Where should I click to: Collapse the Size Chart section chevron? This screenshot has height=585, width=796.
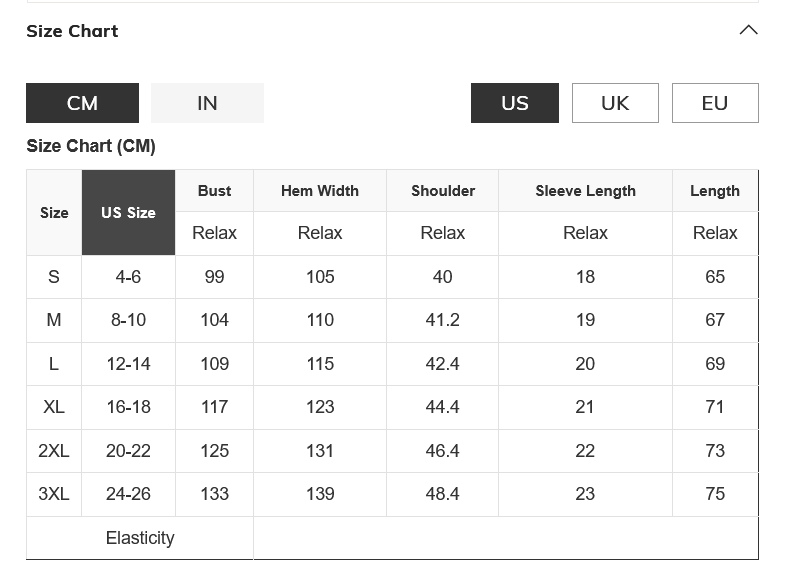tap(748, 30)
